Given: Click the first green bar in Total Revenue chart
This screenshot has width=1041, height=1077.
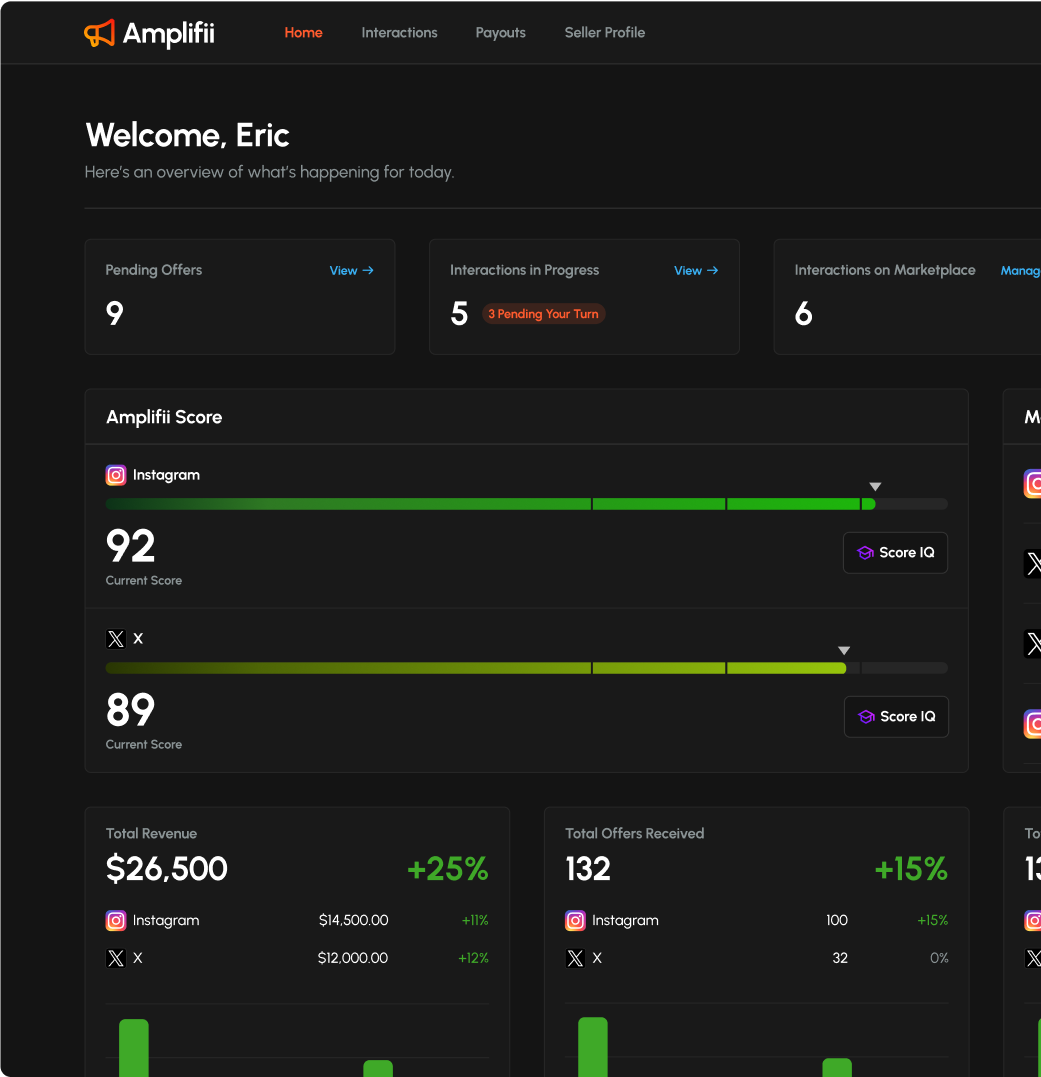Looking at the screenshot, I should tap(134, 1047).
